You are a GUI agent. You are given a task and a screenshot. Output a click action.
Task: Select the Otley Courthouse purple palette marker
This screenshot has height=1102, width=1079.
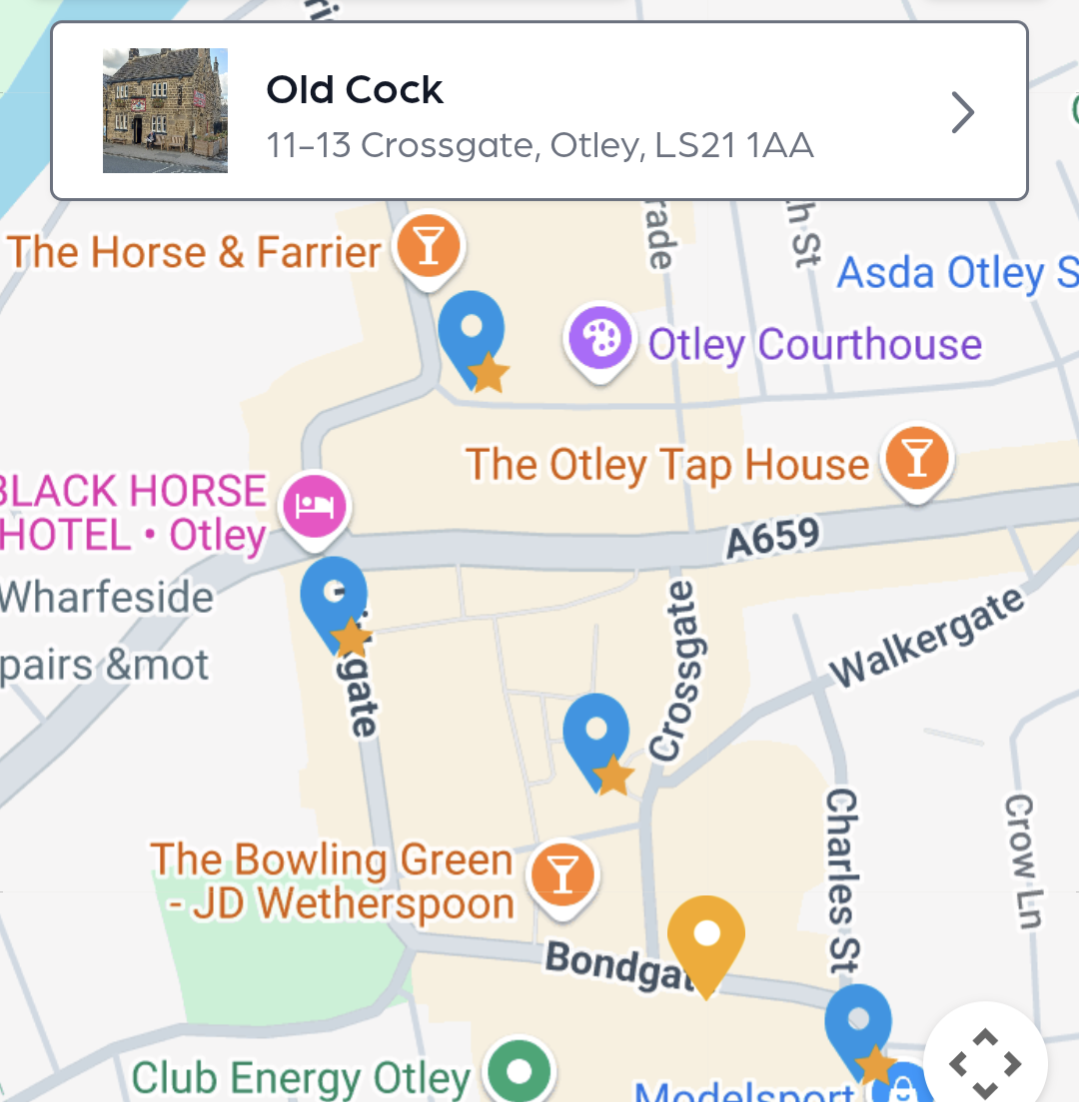[600, 339]
